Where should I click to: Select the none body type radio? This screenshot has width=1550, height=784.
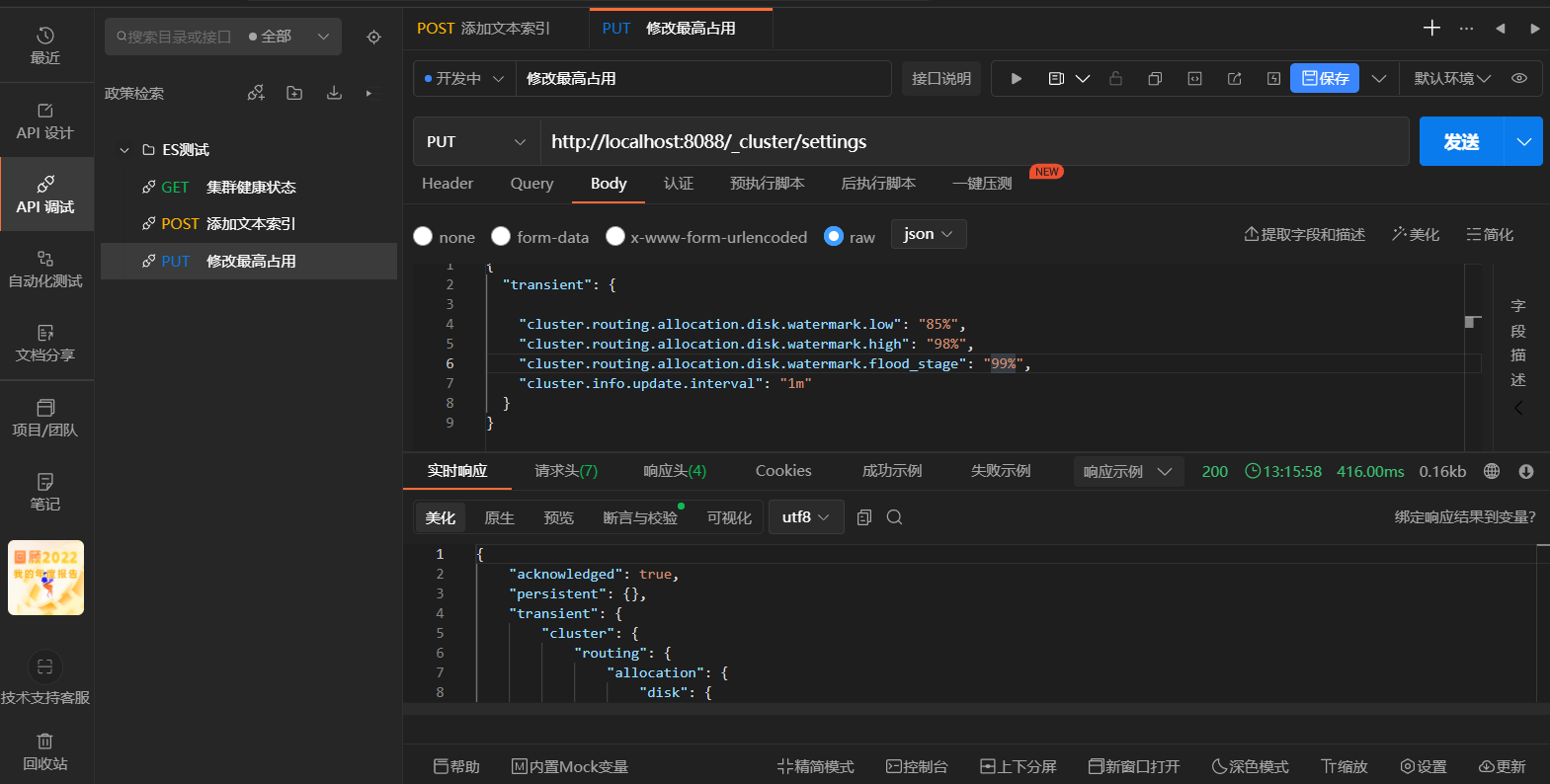(x=423, y=236)
